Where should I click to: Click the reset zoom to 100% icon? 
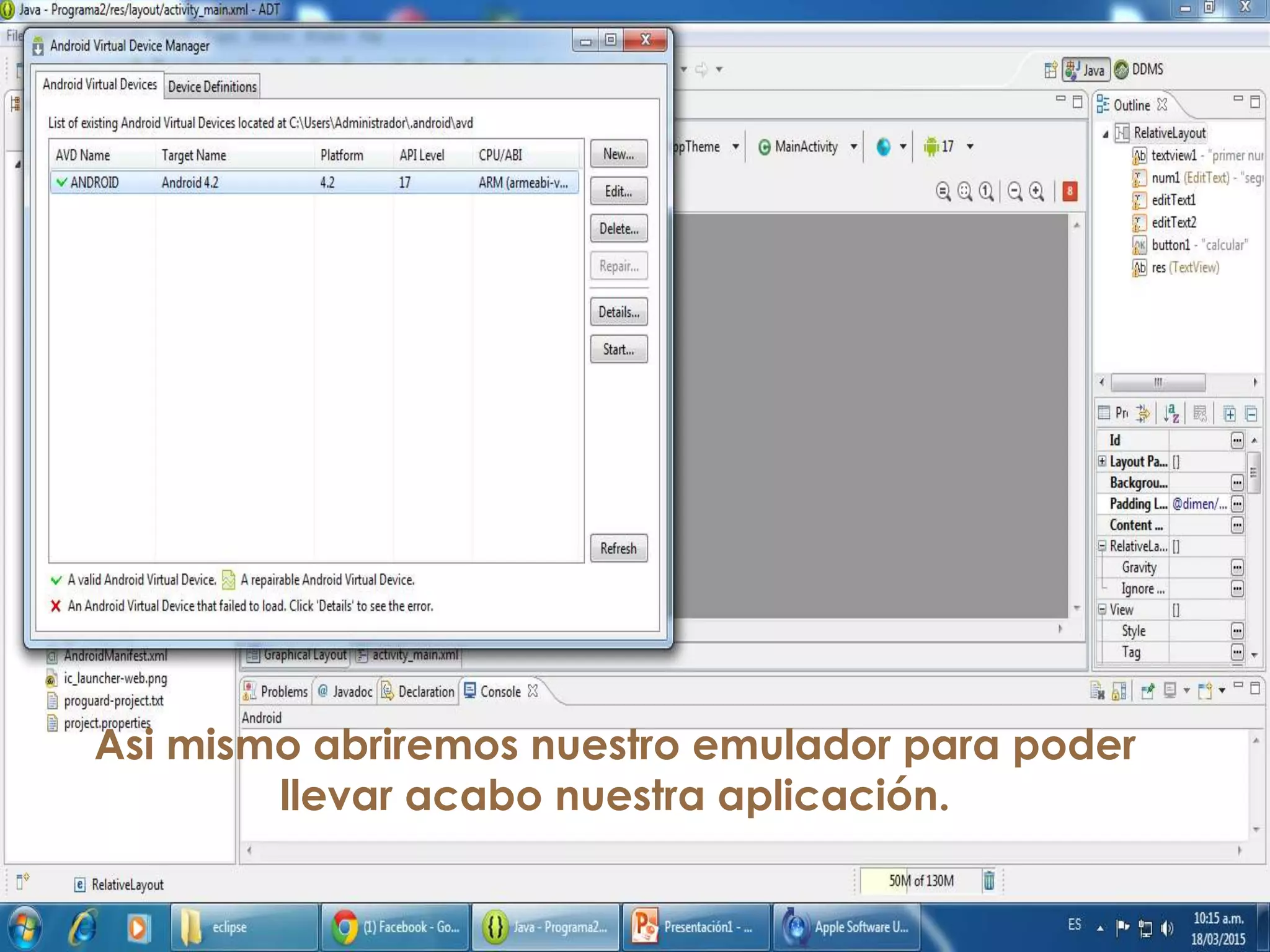[987, 191]
